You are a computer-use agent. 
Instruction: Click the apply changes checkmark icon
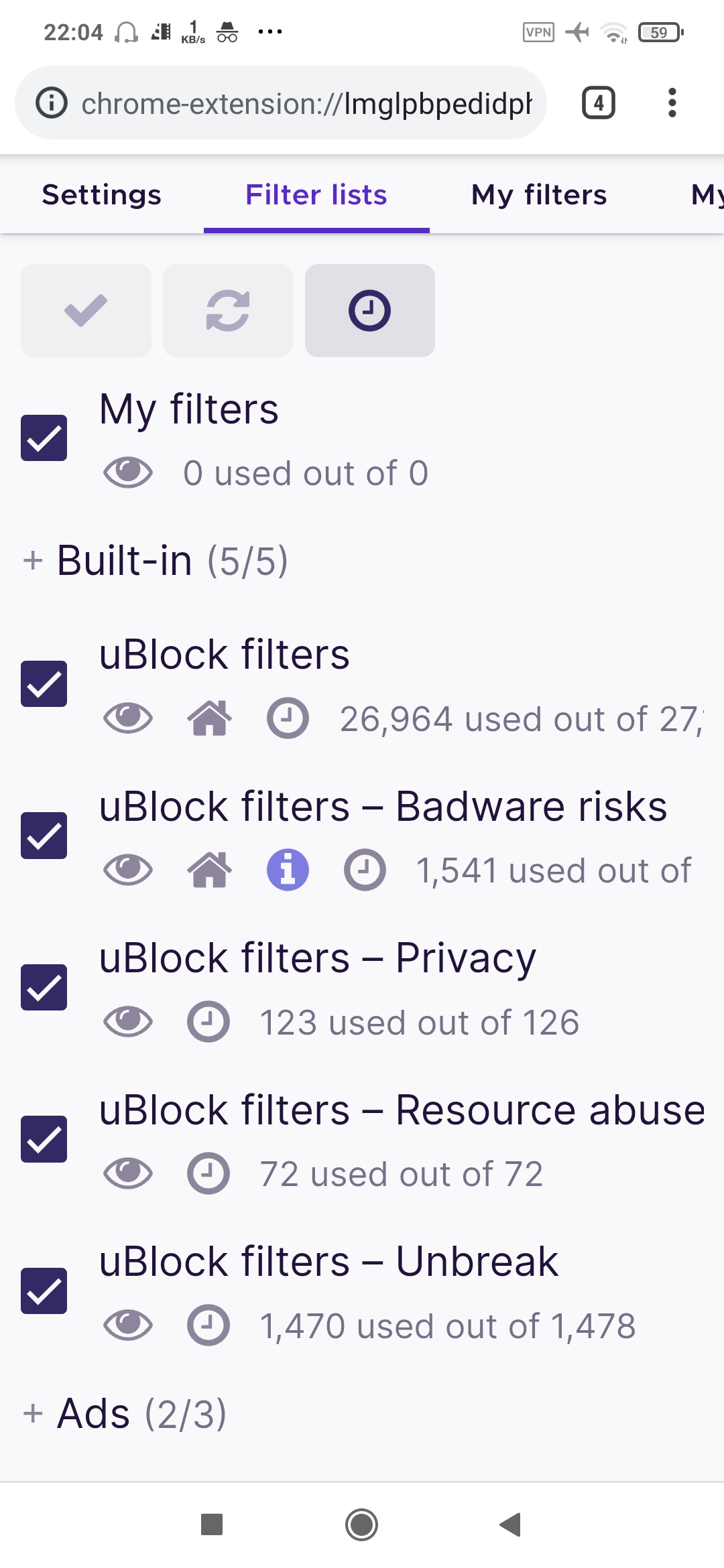86,310
